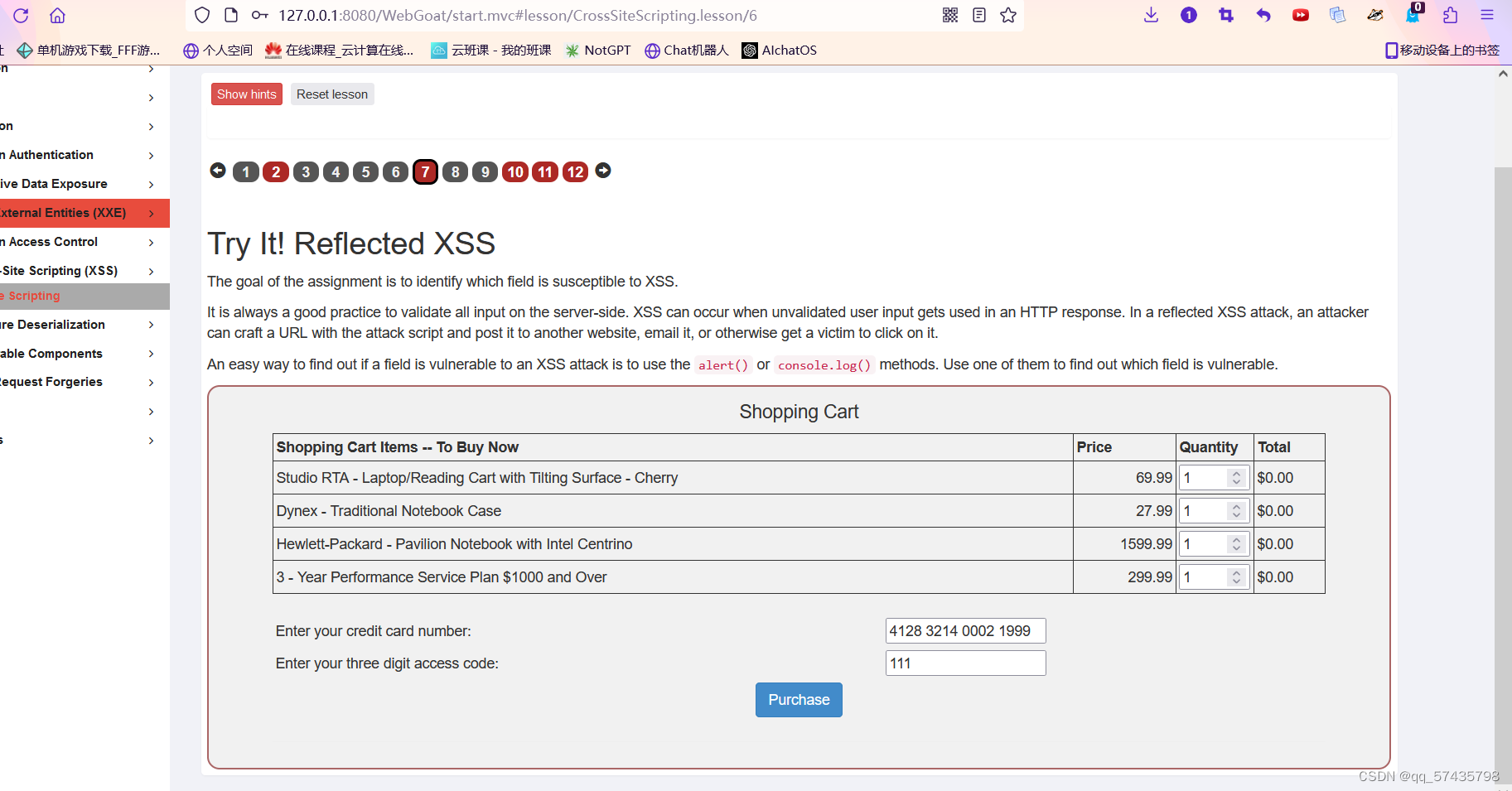Screen dimensions: 1512x791
Task: Collapse the Site Scripting (XSS) chevron
Action: pos(151,271)
